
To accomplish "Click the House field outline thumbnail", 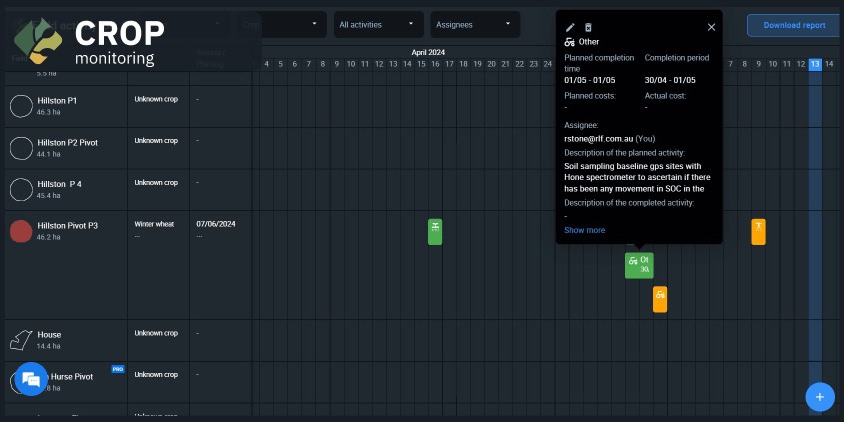I will (22, 340).
